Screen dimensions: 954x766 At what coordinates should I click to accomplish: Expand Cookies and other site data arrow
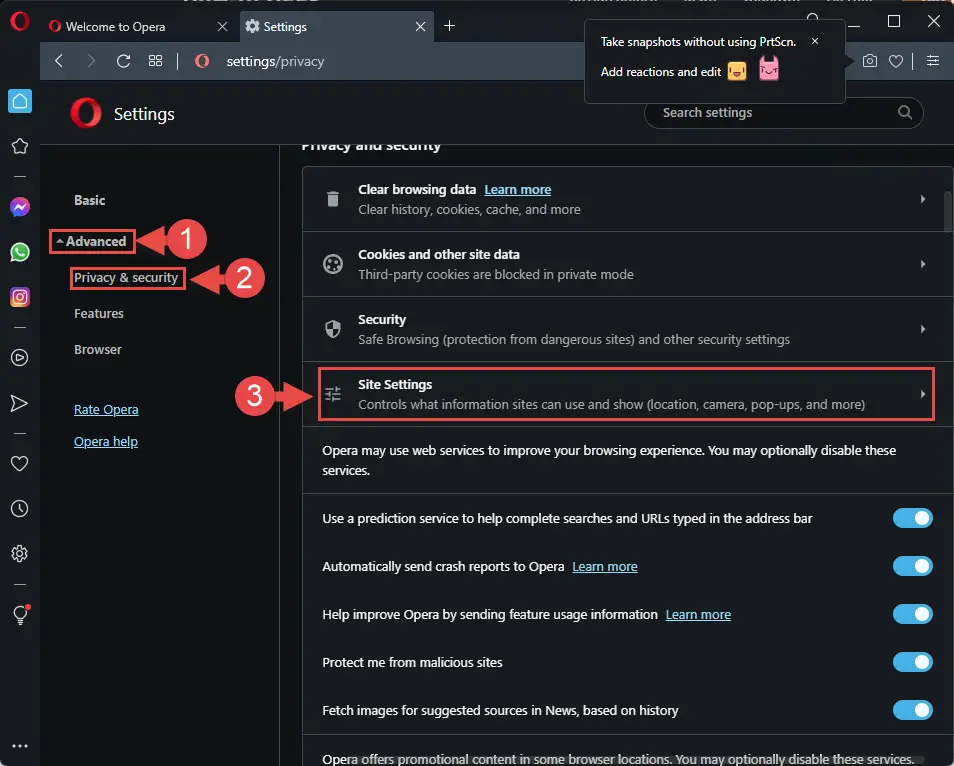pyautogui.click(x=923, y=264)
